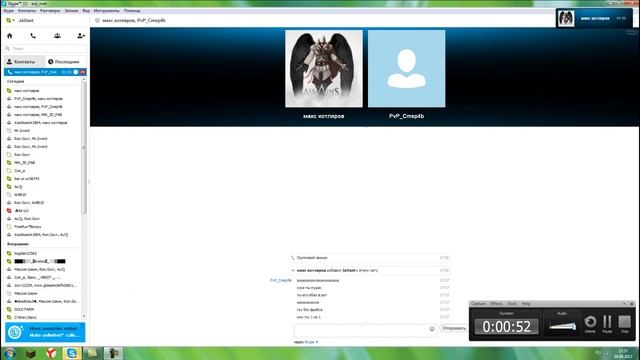
Task: Click into the contact search field
Action: [46, 49]
